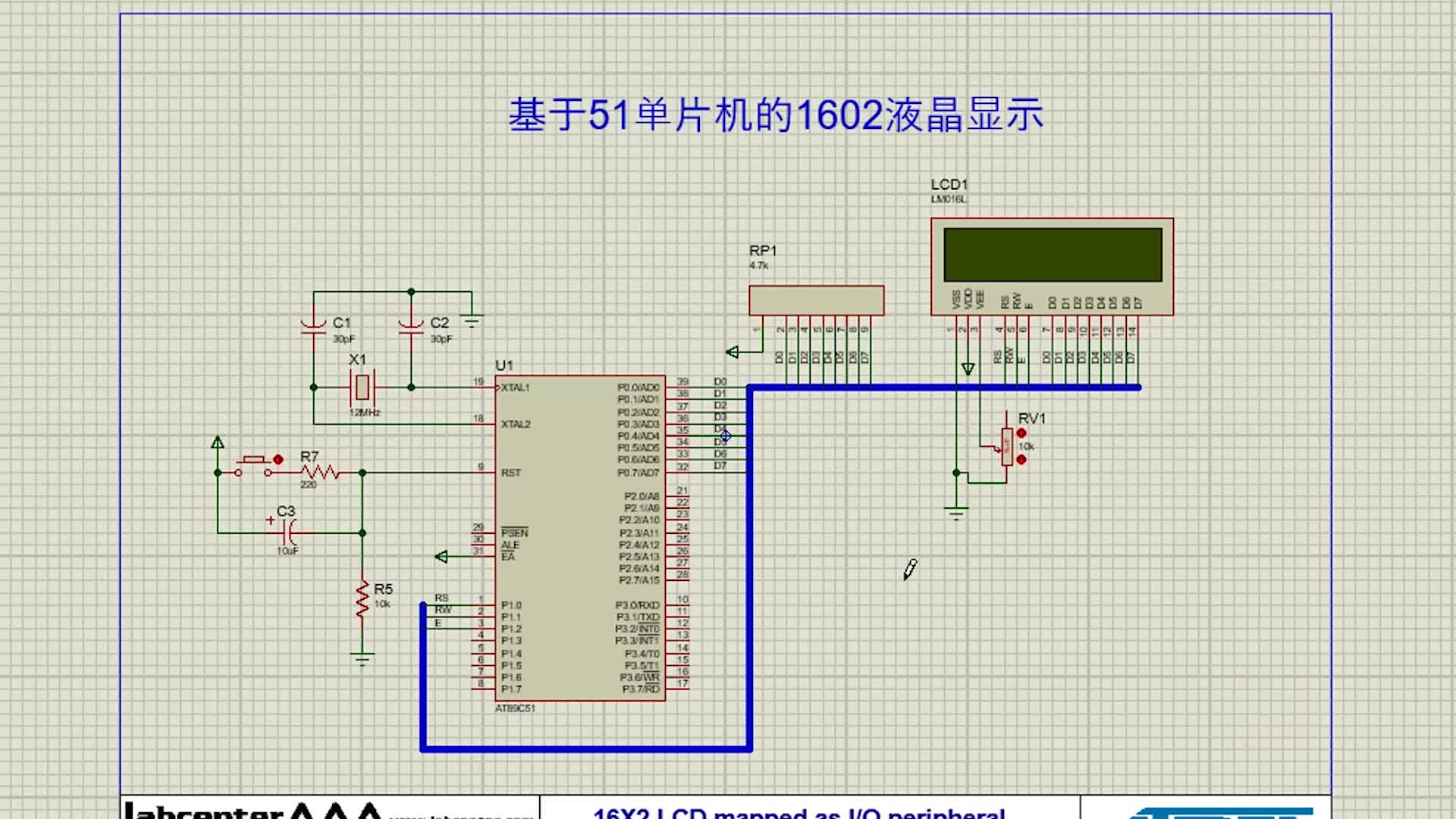This screenshot has height=819, width=1456.
Task: Click the P0.0/AD0 pin label
Action: click(638, 388)
